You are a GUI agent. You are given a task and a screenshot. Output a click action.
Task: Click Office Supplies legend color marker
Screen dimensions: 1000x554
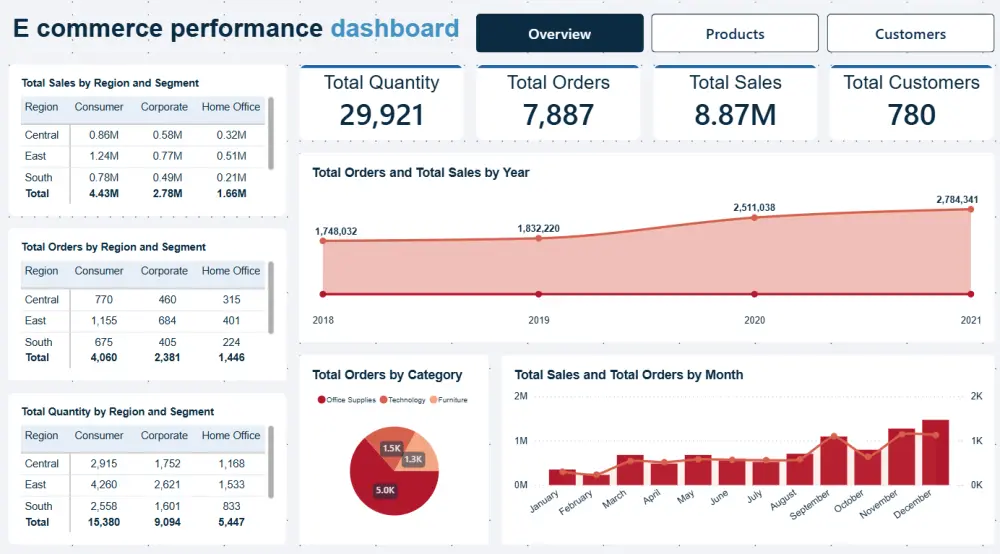tap(321, 400)
